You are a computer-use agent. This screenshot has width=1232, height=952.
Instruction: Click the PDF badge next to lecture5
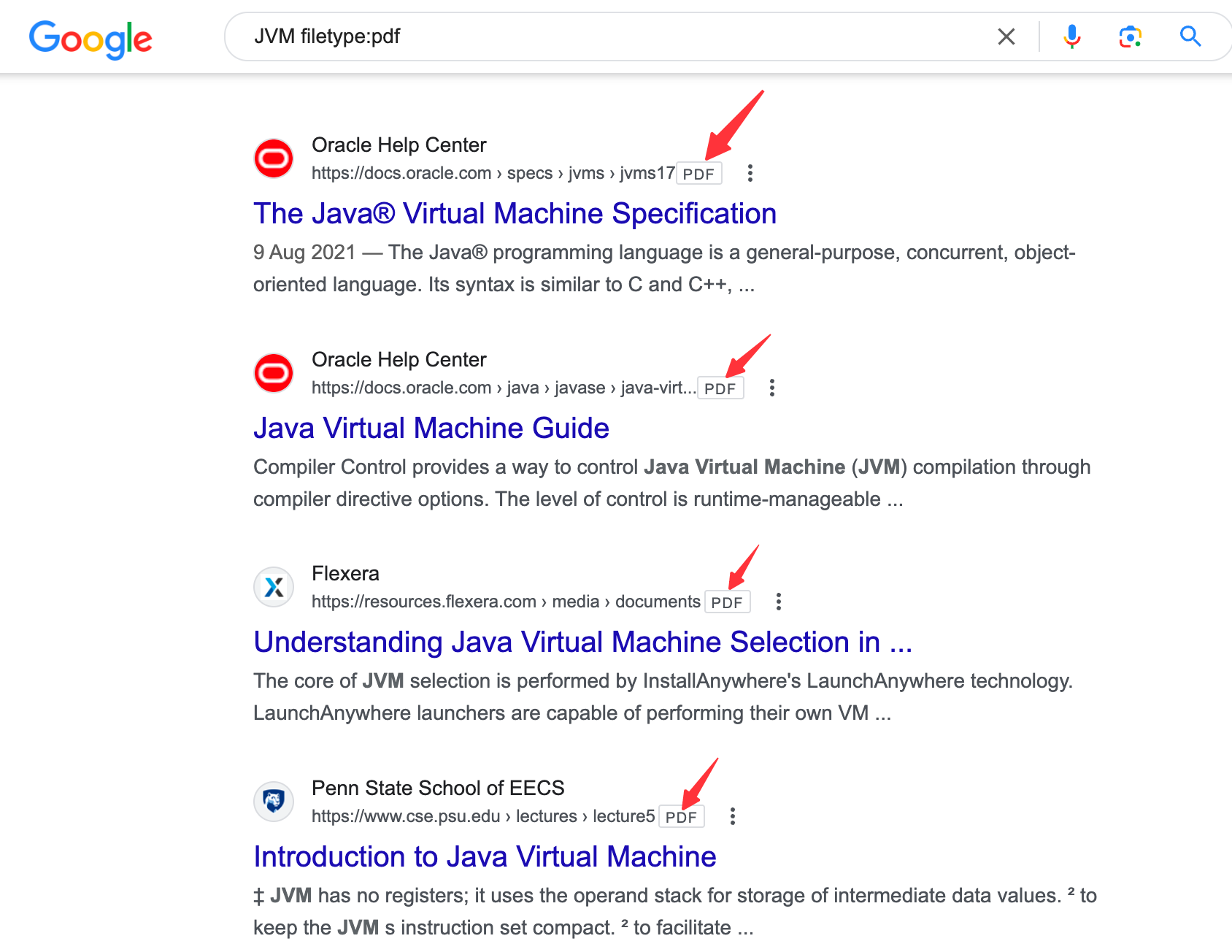pos(681,818)
